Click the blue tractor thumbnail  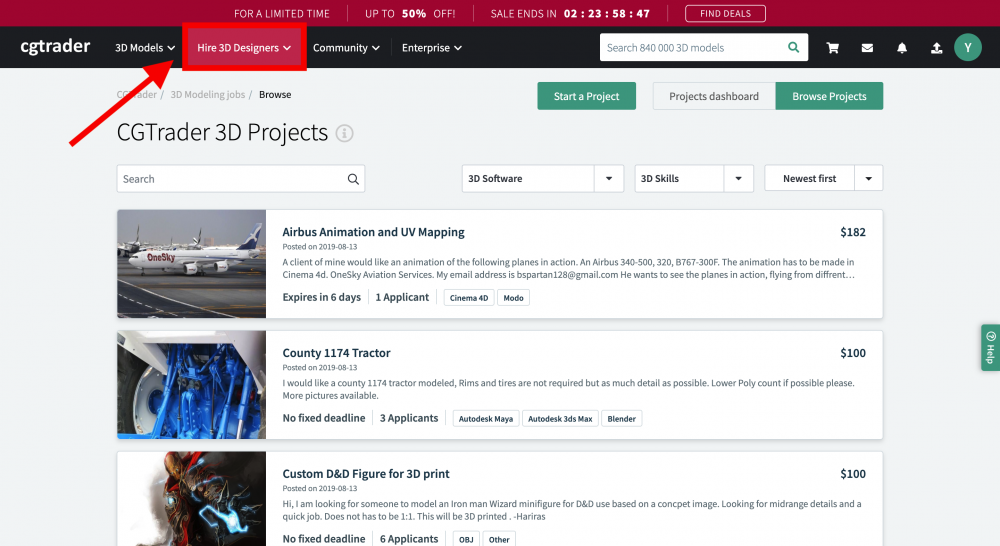coord(191,385)
